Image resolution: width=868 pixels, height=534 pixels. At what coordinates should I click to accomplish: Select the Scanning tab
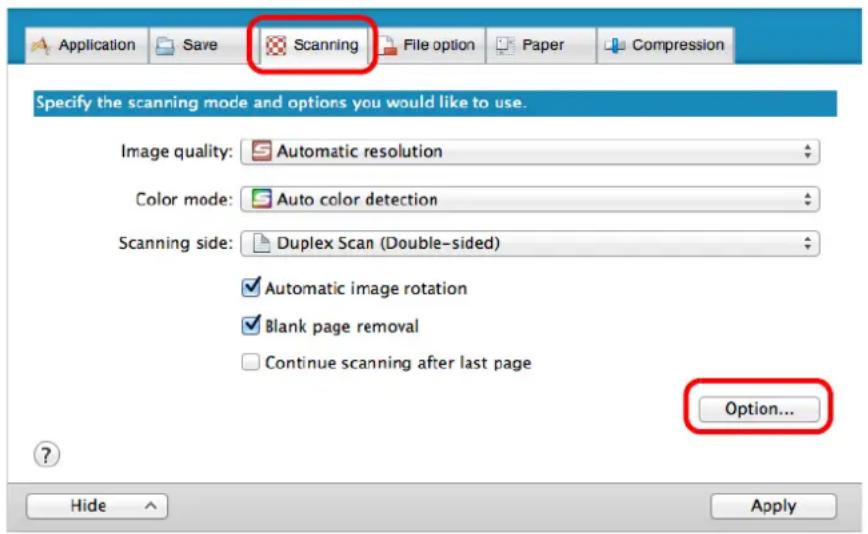tap(313, 45)
